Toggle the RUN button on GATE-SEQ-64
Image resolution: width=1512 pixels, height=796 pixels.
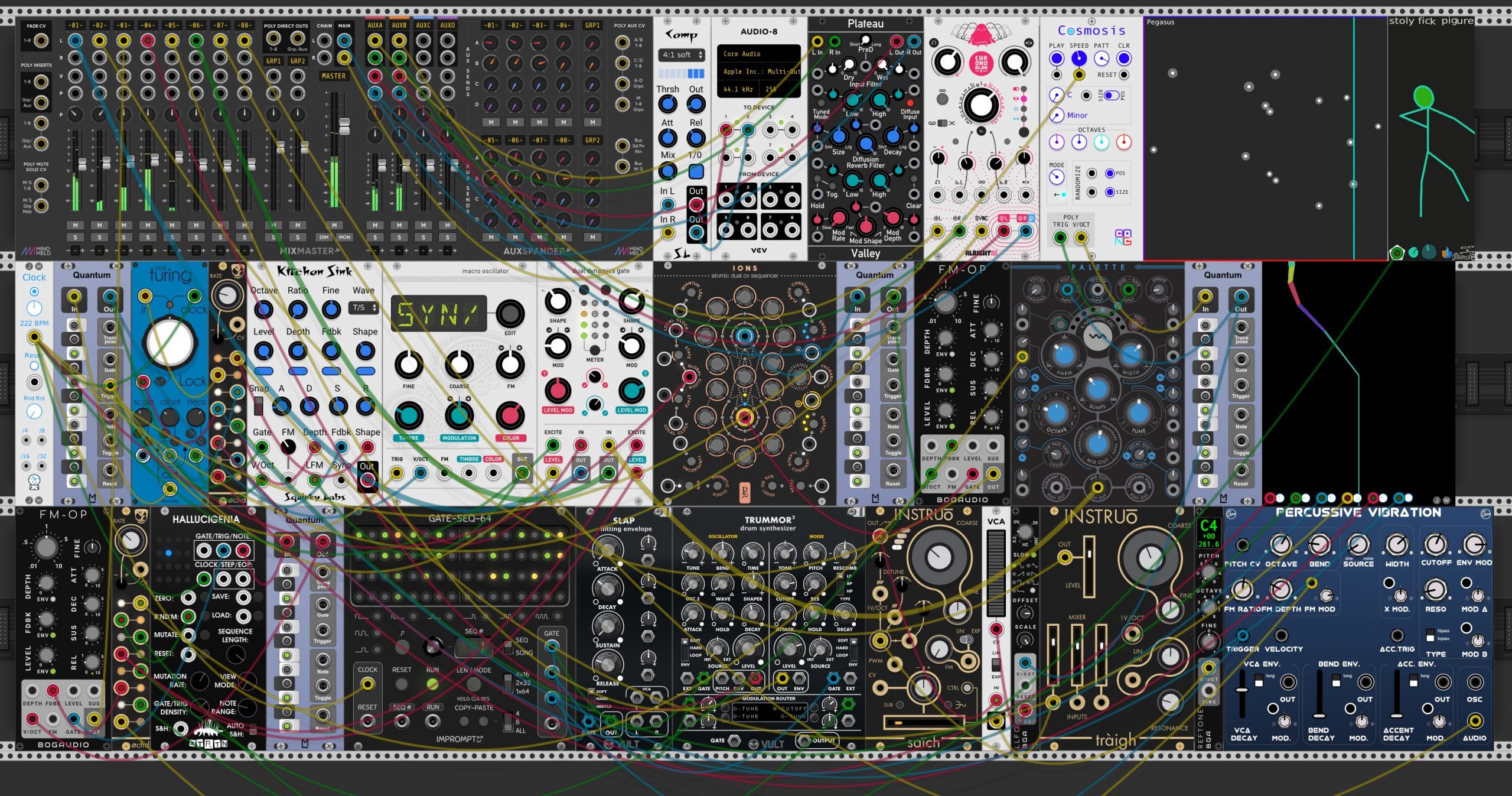432,684
